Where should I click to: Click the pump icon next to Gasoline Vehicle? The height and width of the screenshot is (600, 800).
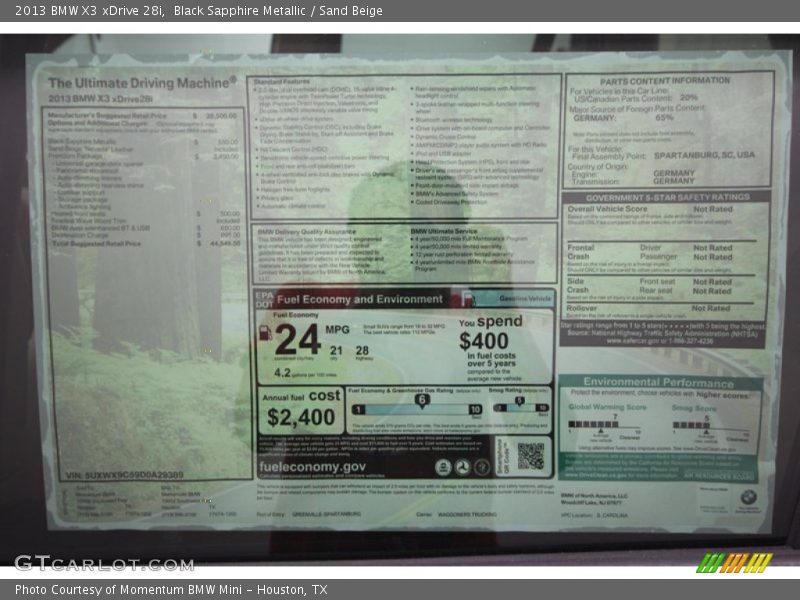[468, 299]
